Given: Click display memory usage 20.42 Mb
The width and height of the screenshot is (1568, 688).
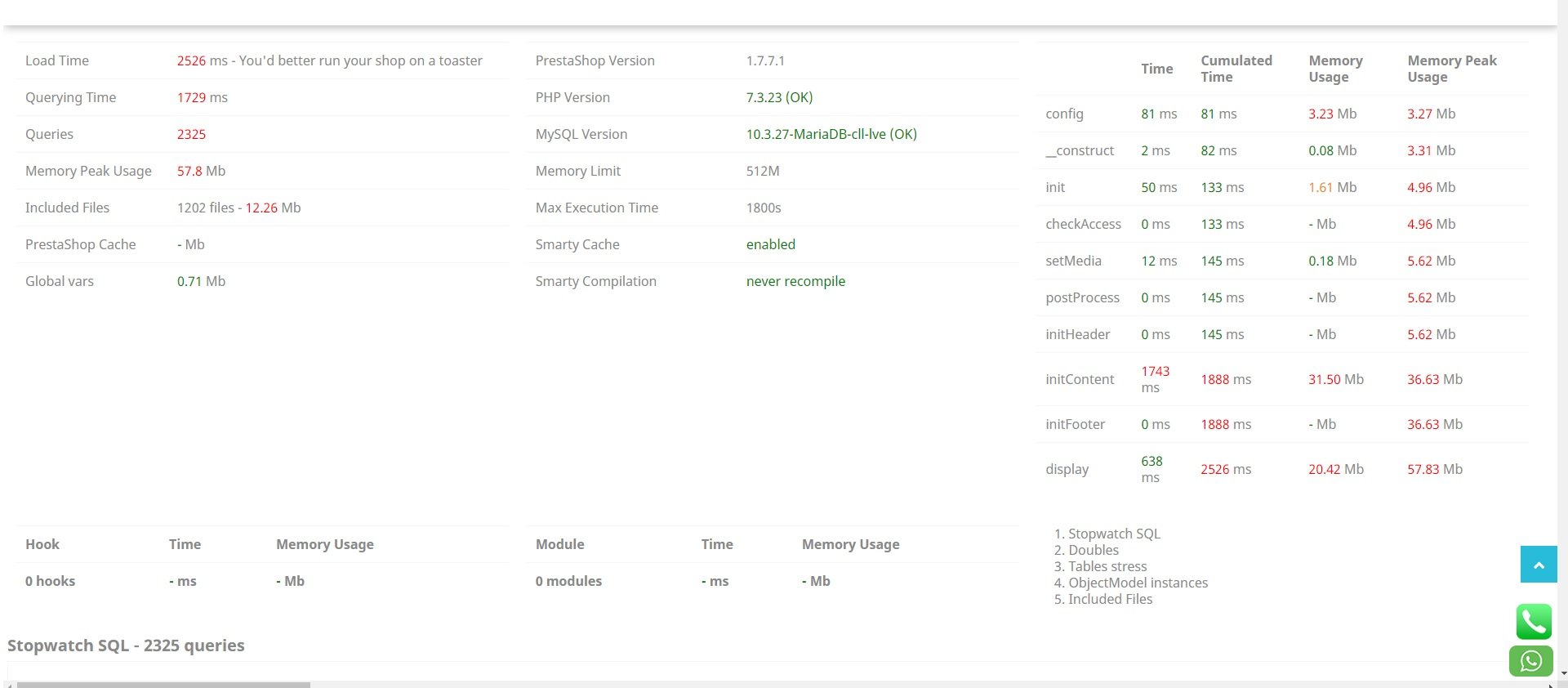Looking at the screenshot, I should click(1336, 469).
